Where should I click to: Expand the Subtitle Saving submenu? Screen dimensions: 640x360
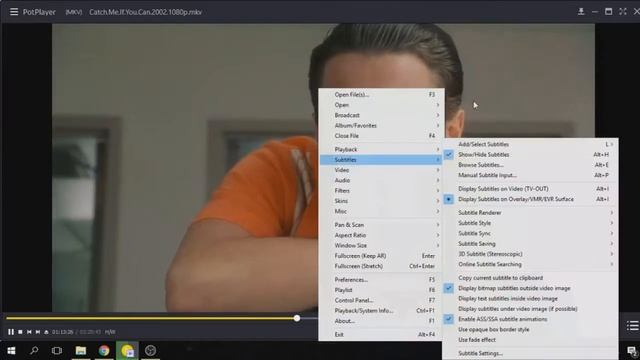530,244
